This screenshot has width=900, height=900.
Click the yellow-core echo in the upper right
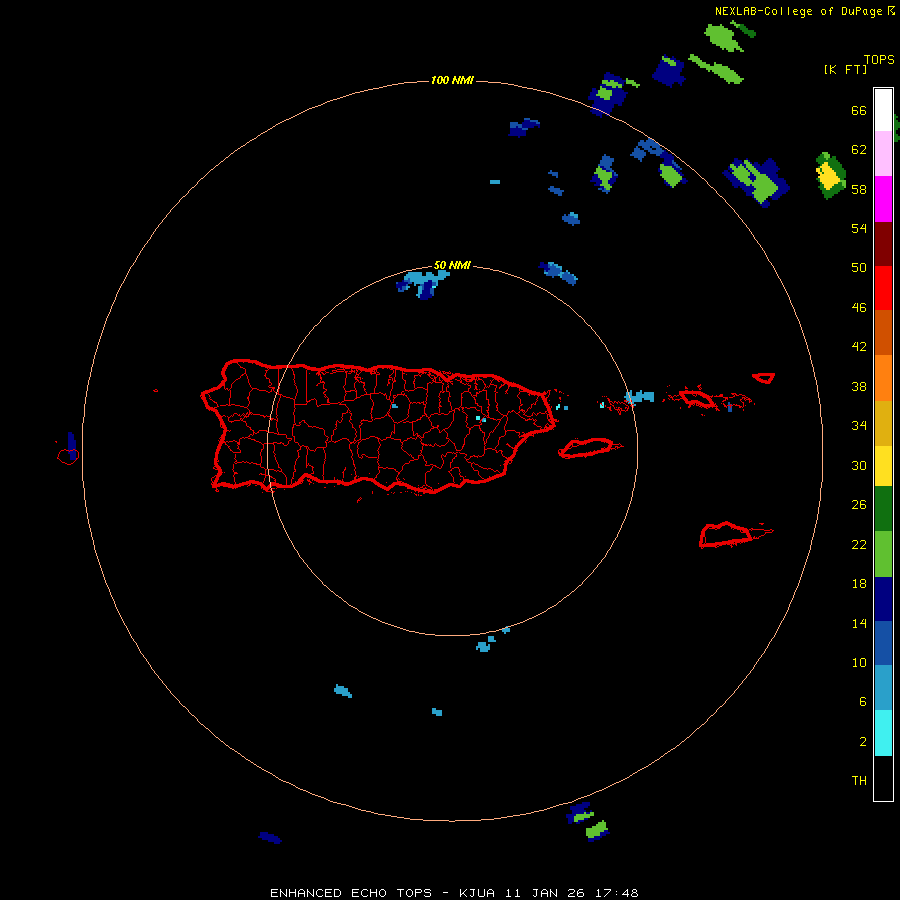(829, 175)
